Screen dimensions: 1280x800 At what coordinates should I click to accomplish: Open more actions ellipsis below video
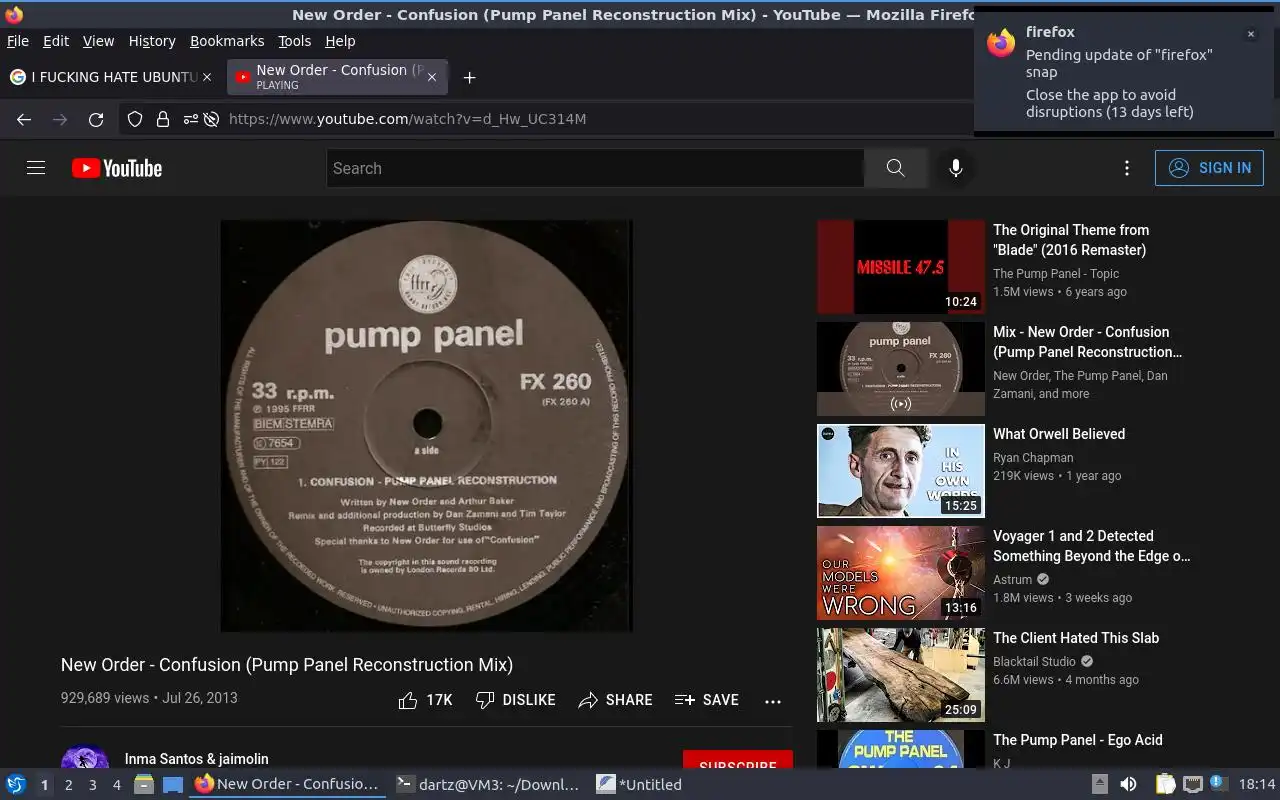[x=773, y=701]
